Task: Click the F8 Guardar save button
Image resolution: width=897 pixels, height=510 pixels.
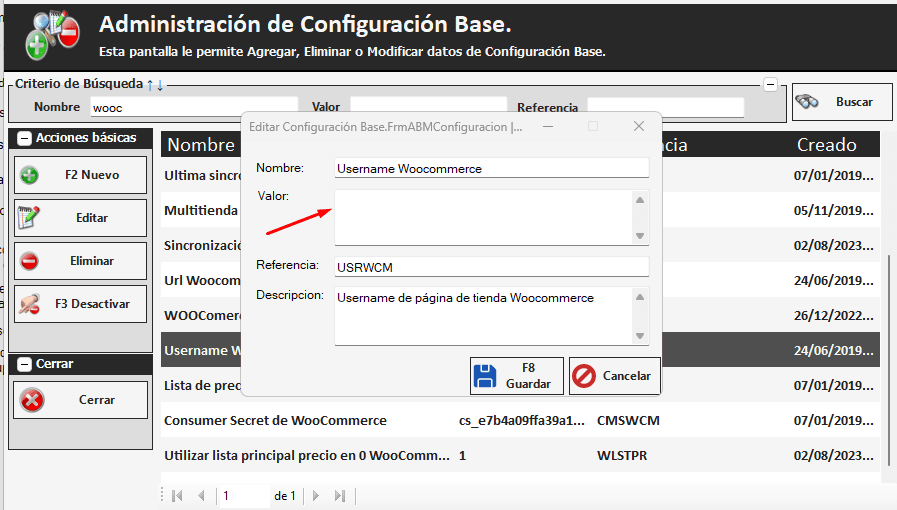Action: click(x=516, y=376)
